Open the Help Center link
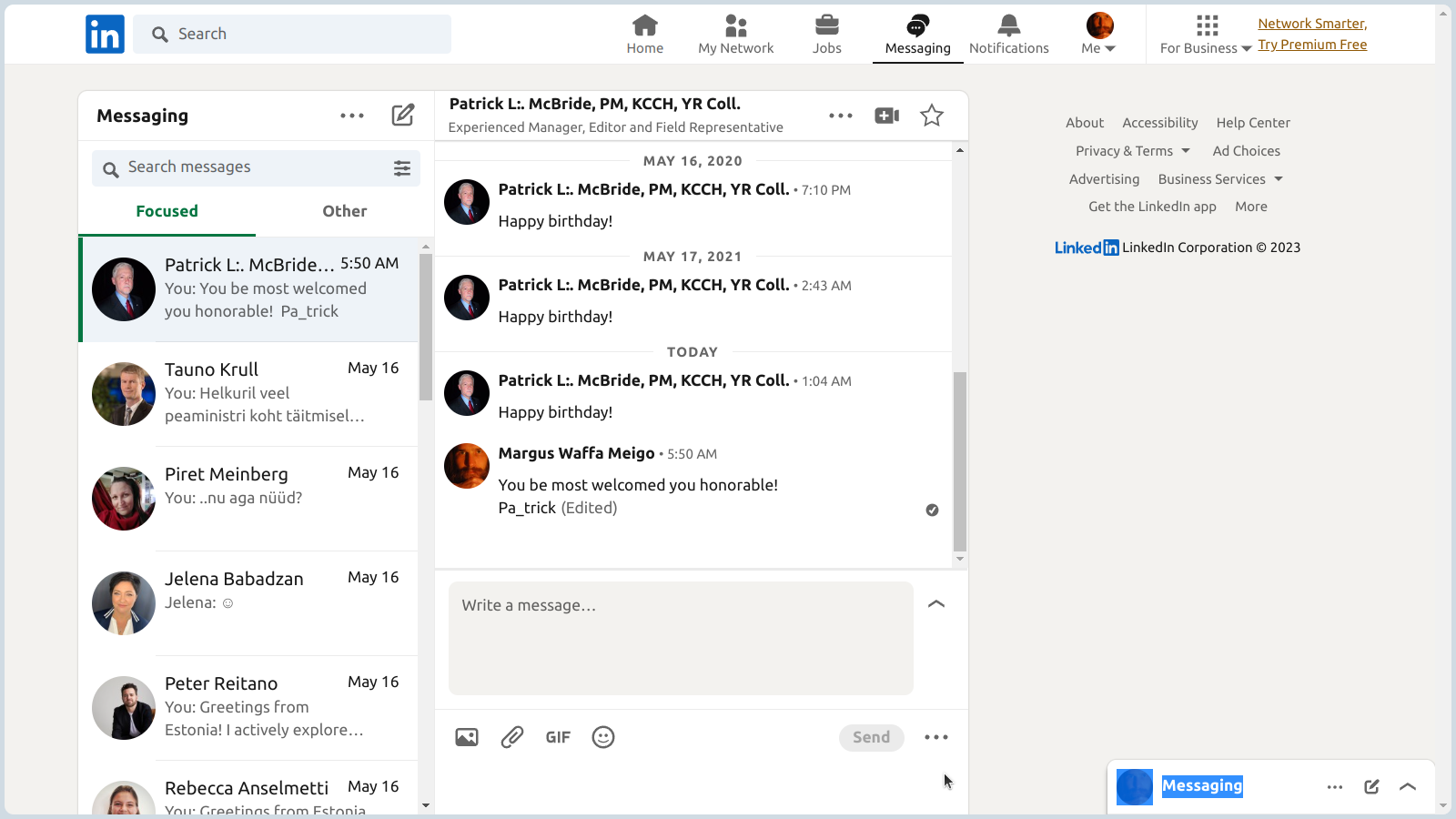This screenshot has width=1456, height=819. point(1253,123)
